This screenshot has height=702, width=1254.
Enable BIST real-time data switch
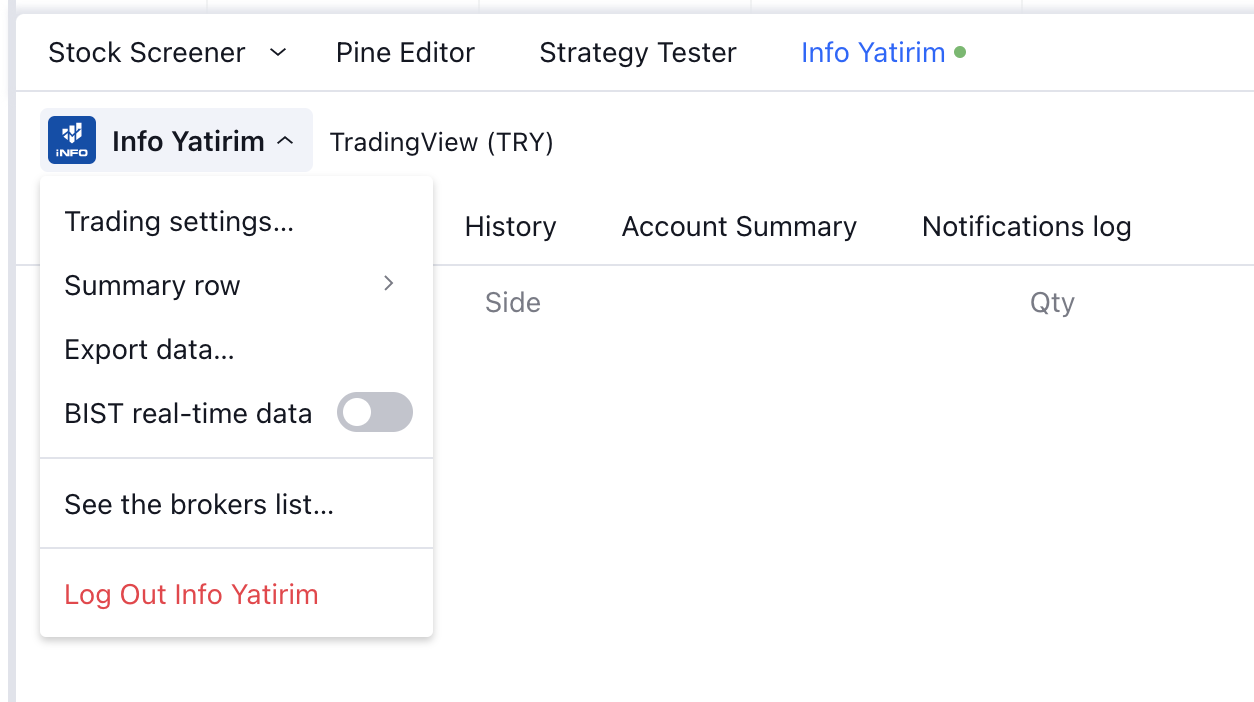375,412
